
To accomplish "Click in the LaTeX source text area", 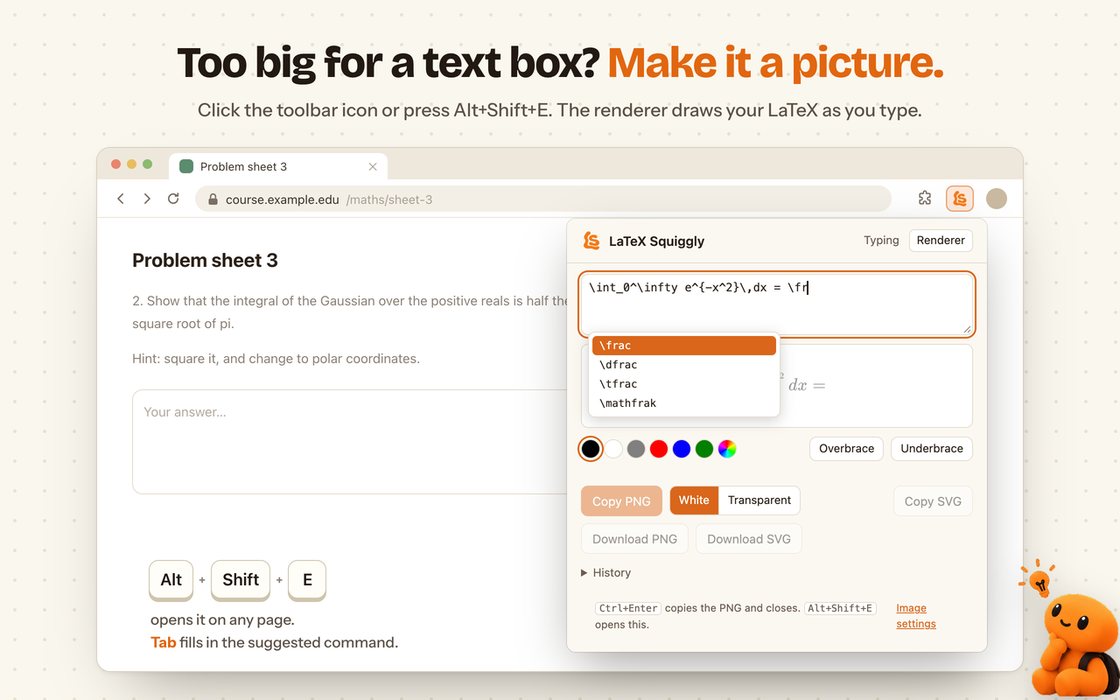I will pos(776,304).
